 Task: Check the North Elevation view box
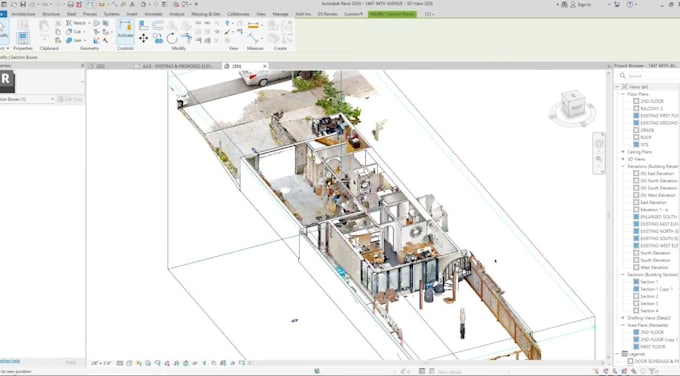pyautogui.click(x=636, y=253)
